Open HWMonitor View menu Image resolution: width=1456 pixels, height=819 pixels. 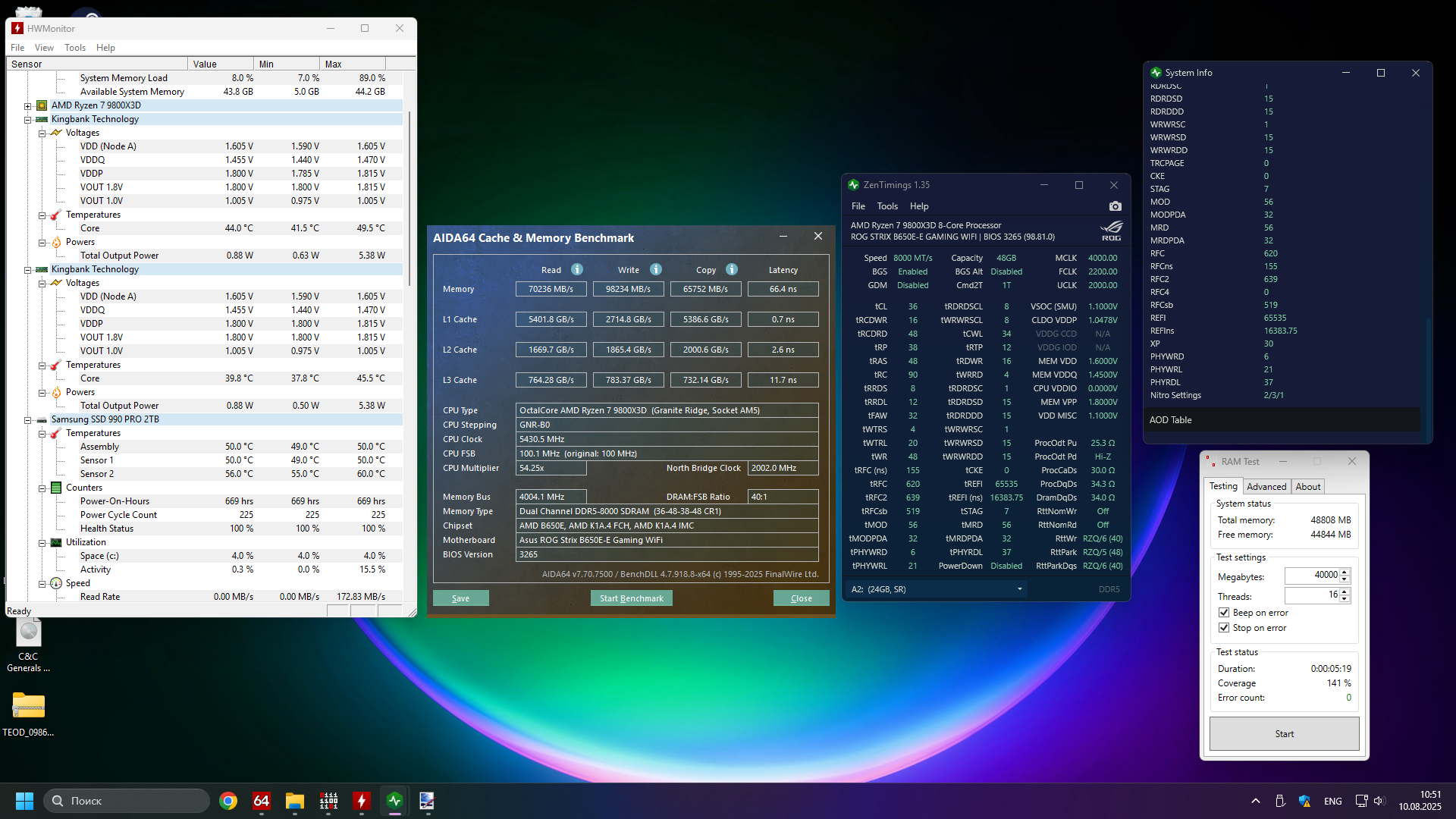pyautogui.click(x=44, y=47)
